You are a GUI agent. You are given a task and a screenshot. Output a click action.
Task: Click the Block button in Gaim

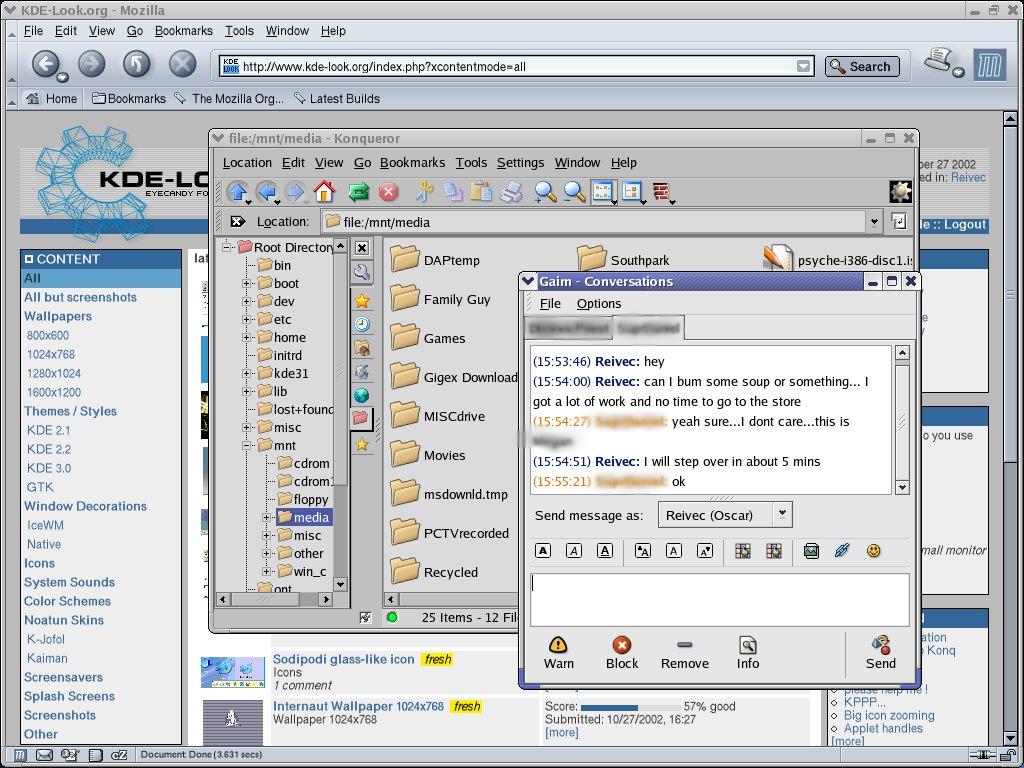pos(622,652)
